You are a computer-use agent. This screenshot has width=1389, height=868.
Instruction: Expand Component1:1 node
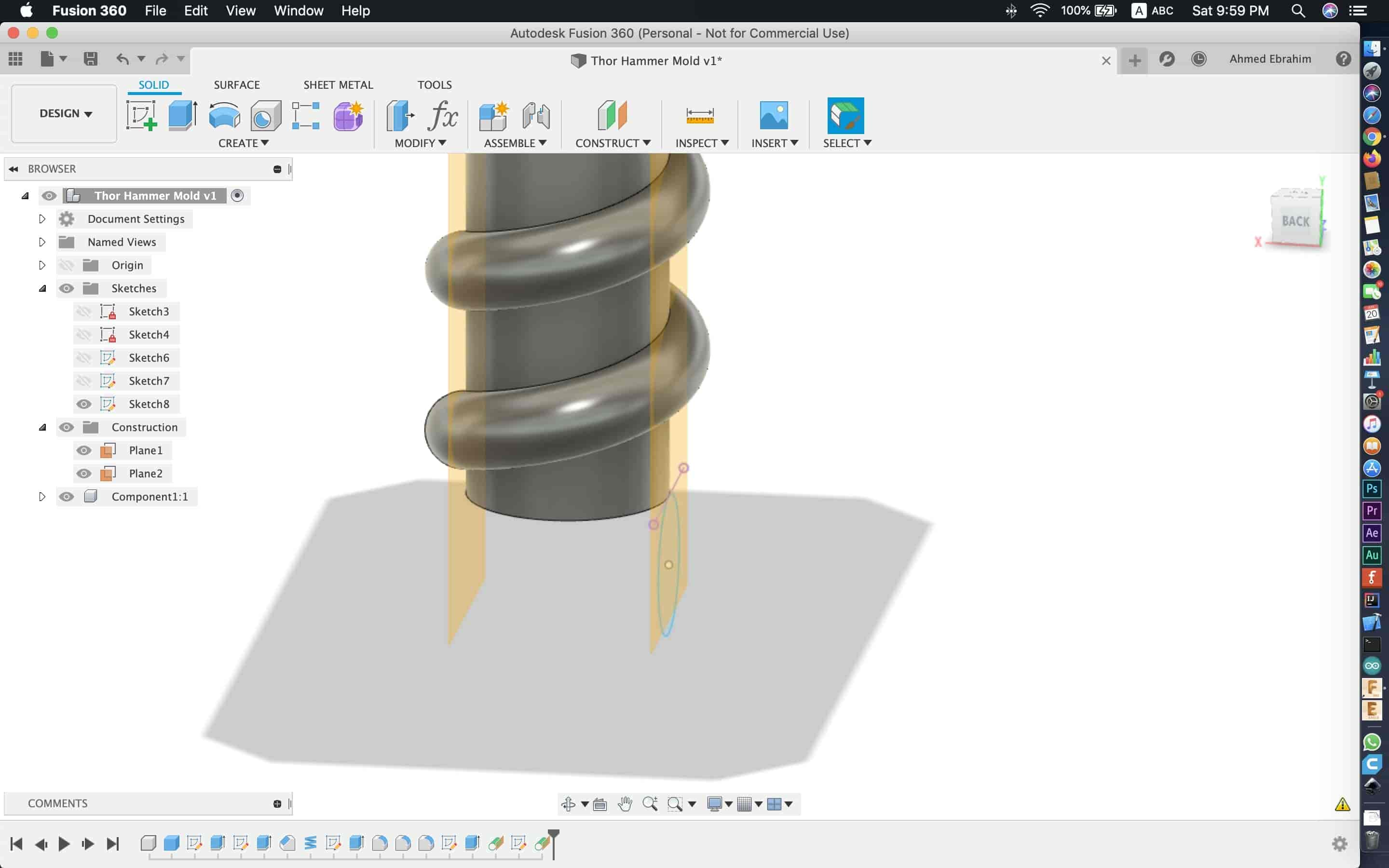pyautogui.click(x=42, y=497)
